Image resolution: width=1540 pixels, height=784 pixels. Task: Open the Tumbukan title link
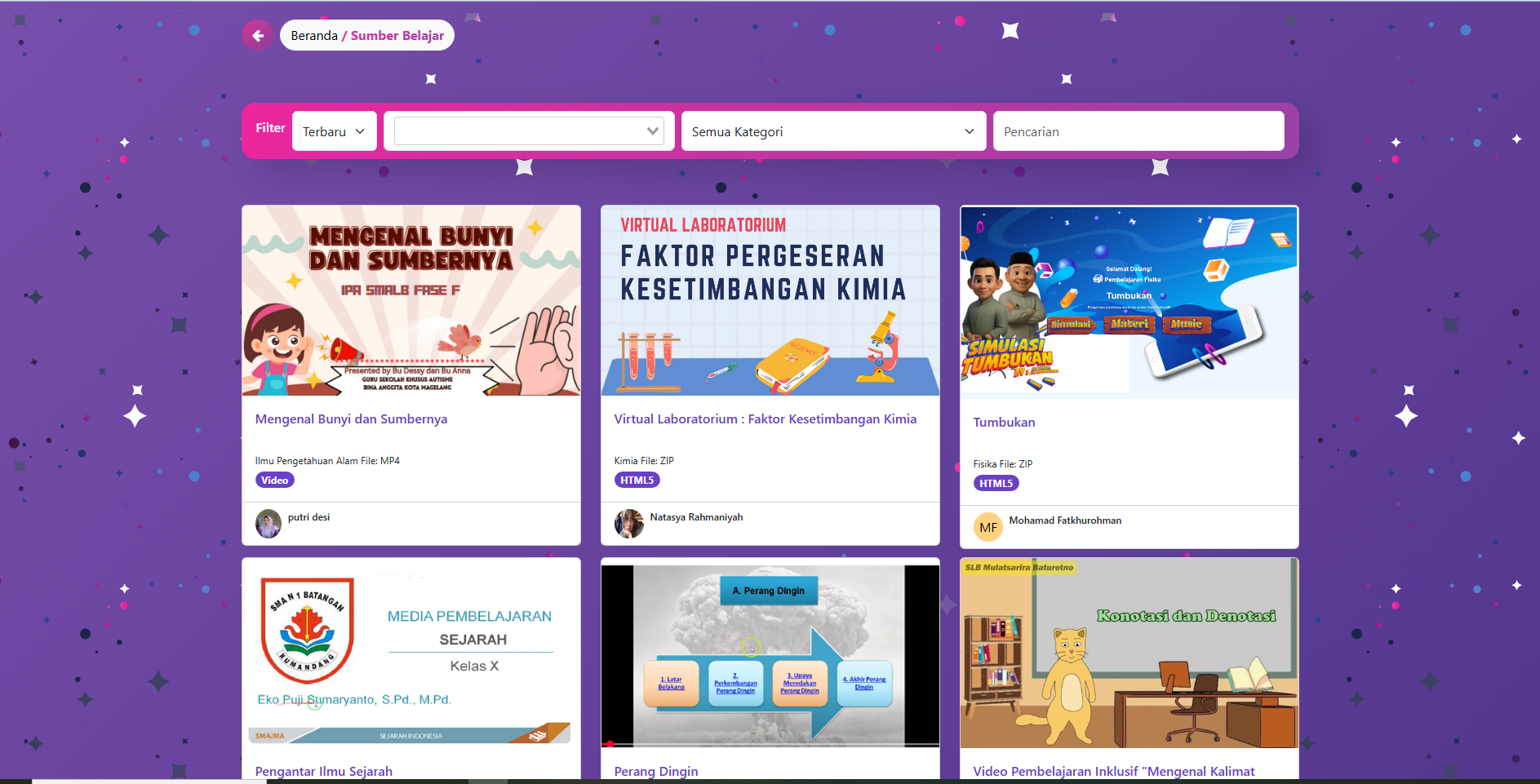[1005, 423]
